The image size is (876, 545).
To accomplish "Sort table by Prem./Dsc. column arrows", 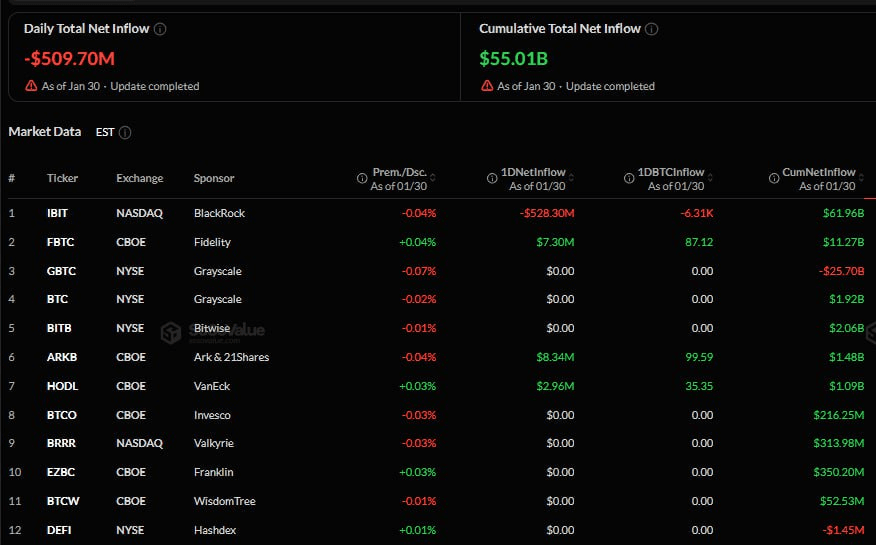I will click(433, 178).
